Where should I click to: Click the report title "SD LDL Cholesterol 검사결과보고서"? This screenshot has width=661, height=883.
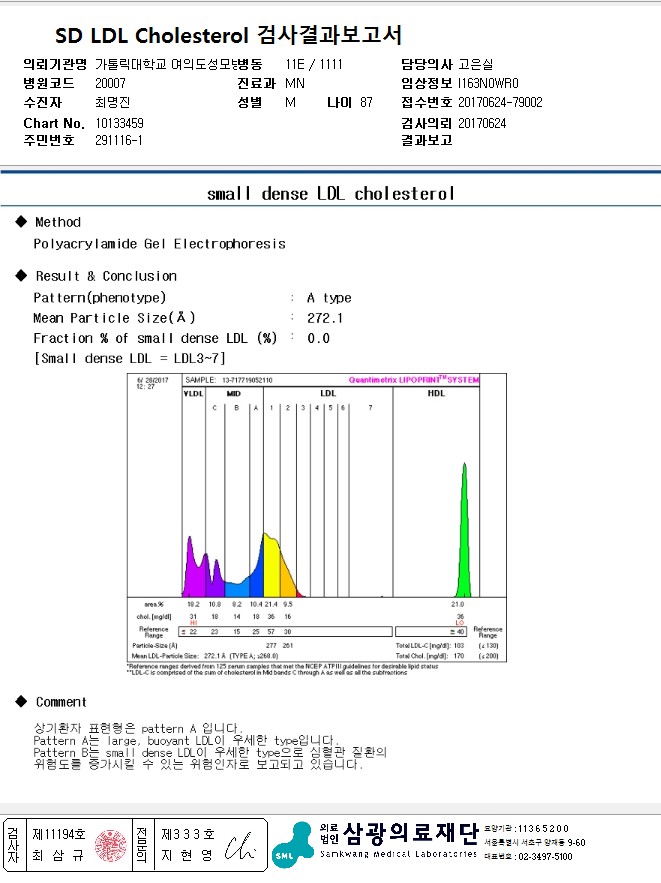(x=228, y=35)
